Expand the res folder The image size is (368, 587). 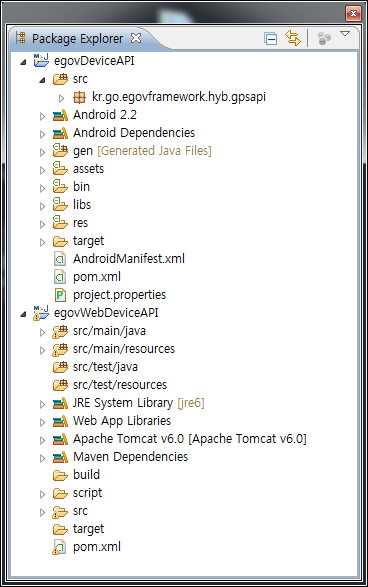42,224
